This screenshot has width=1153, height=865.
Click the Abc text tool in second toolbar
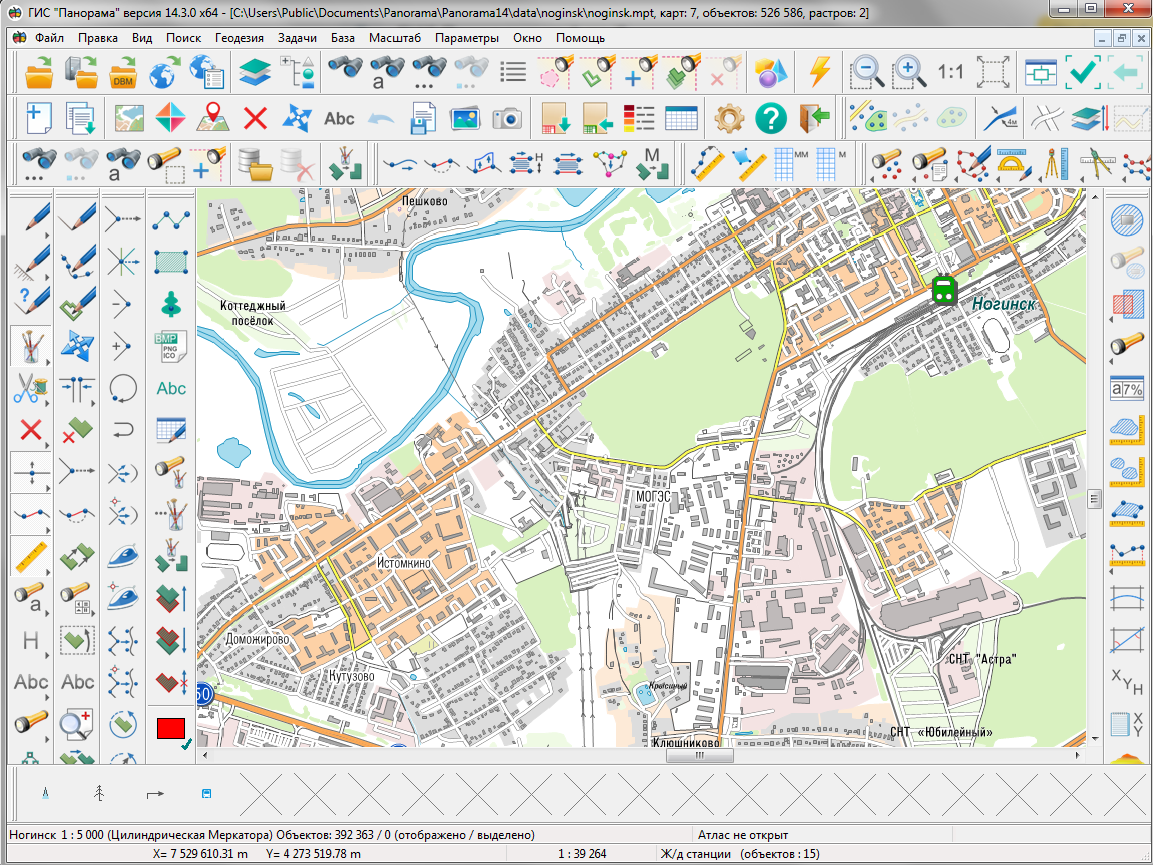click(339, 118)
